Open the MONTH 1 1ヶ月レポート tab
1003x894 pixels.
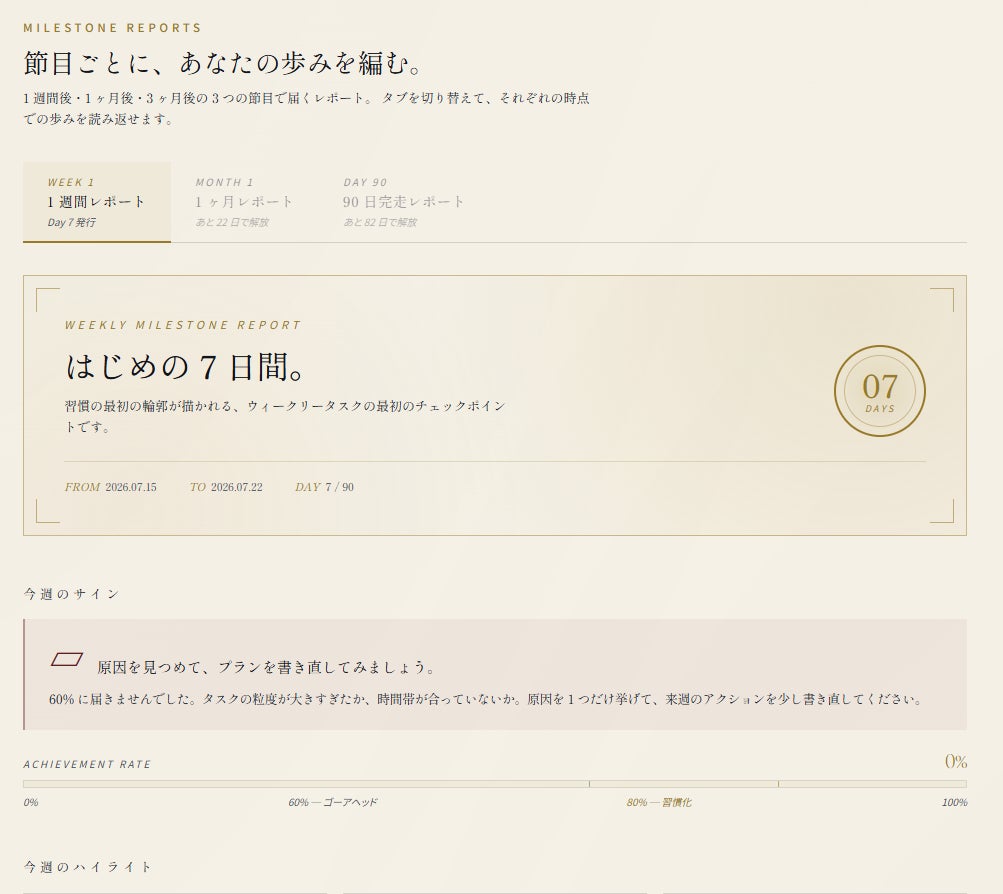tap(244, 202)
